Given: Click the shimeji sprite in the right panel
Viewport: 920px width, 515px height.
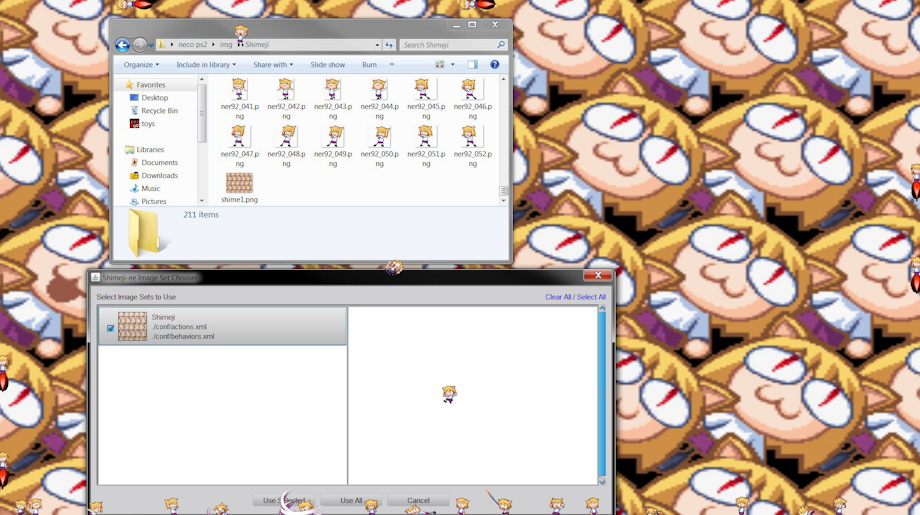Looking at the screenshot, I should click(x=449, y=394).
